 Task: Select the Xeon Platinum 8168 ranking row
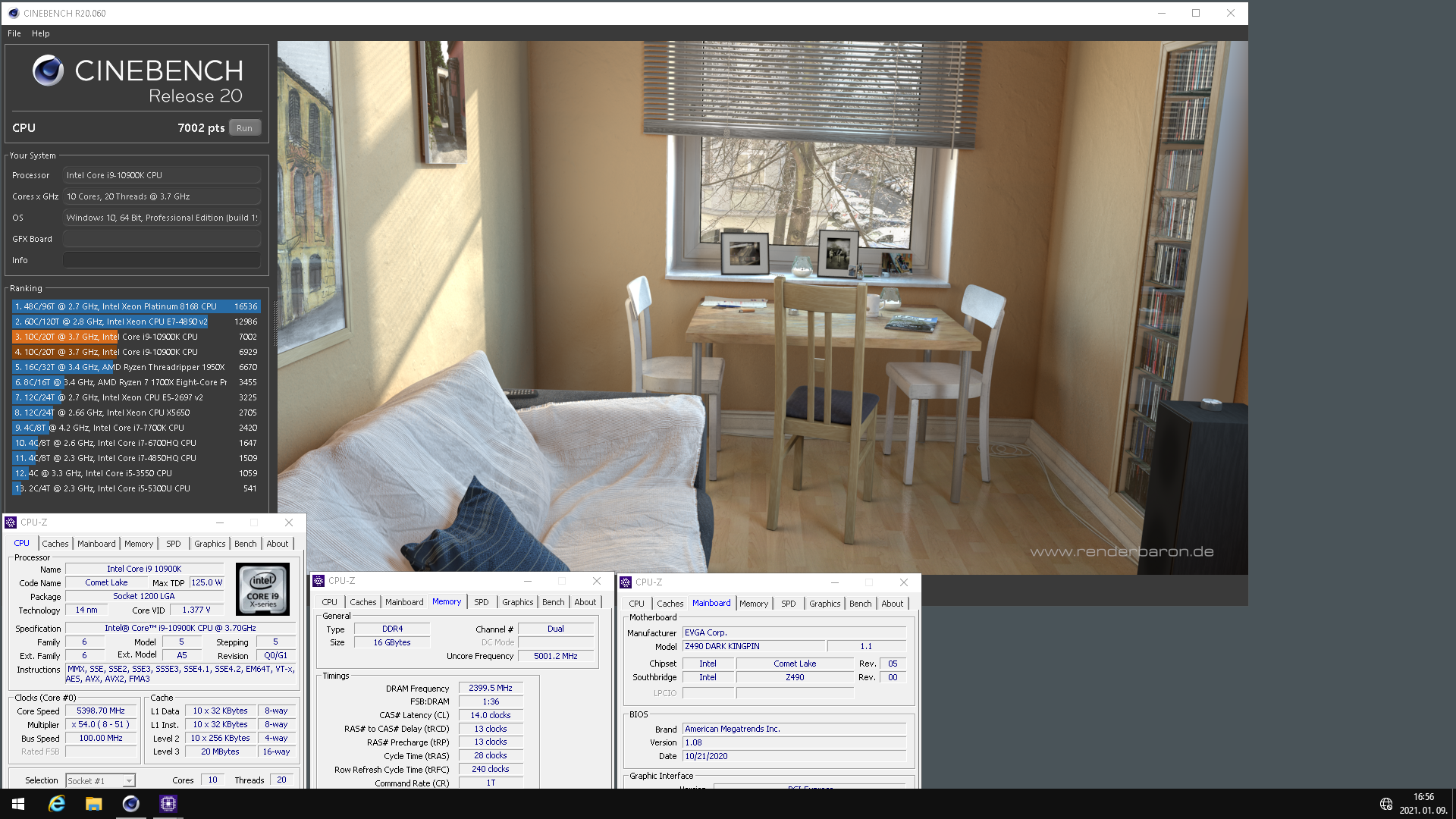136,306
